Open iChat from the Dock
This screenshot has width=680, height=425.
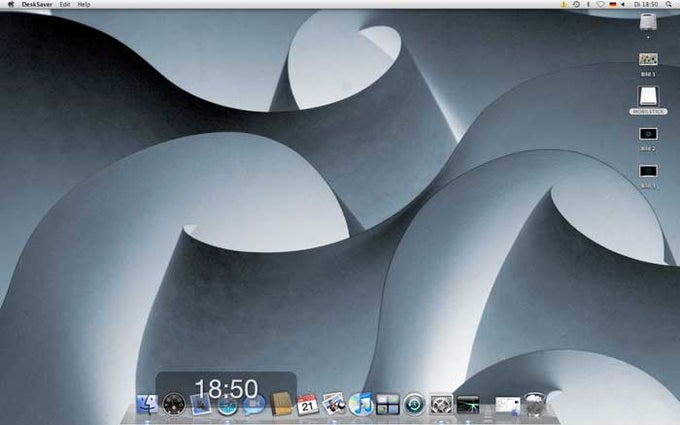click(254, 404)
